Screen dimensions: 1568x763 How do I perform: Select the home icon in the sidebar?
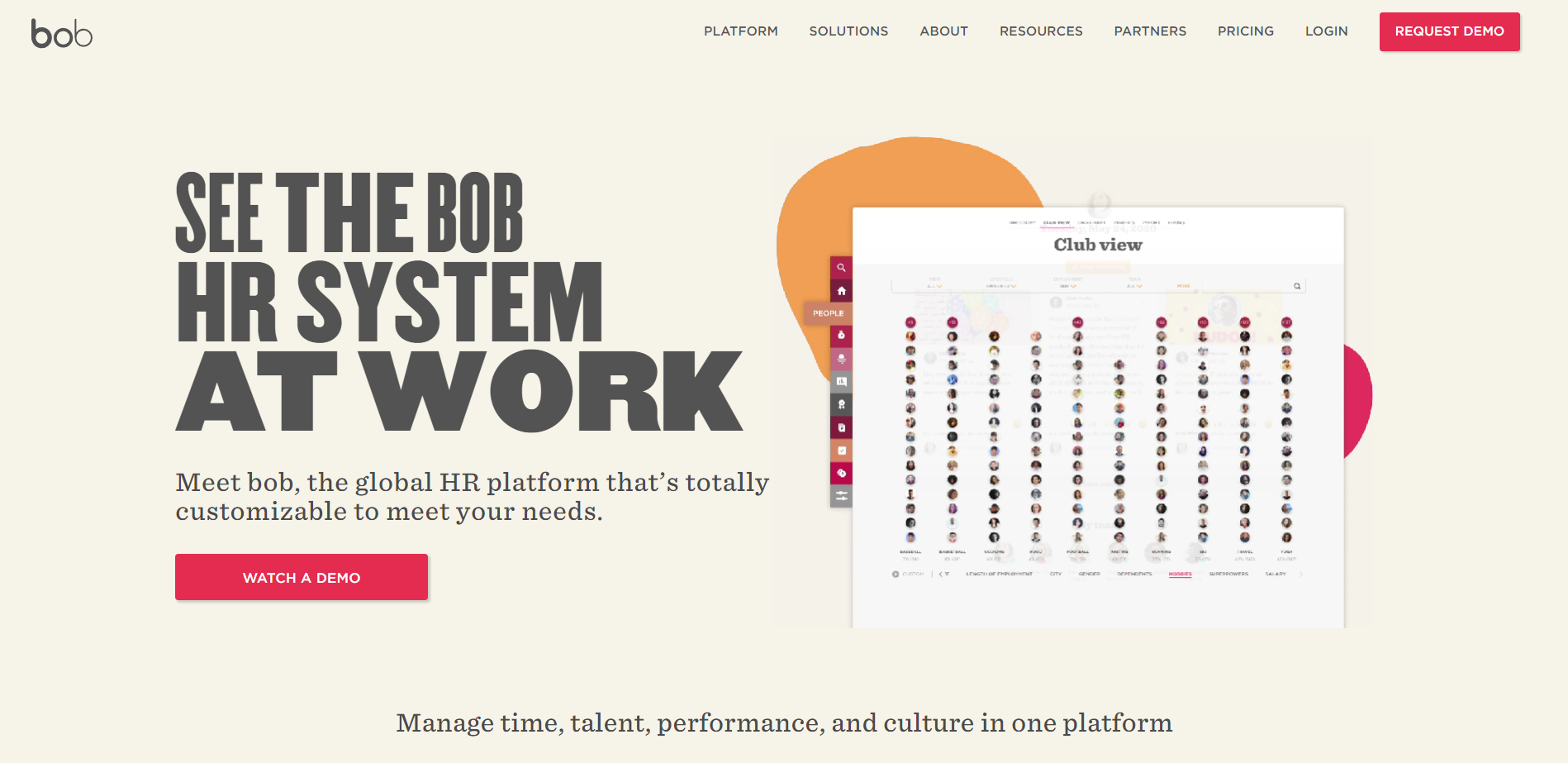point(841,291)
